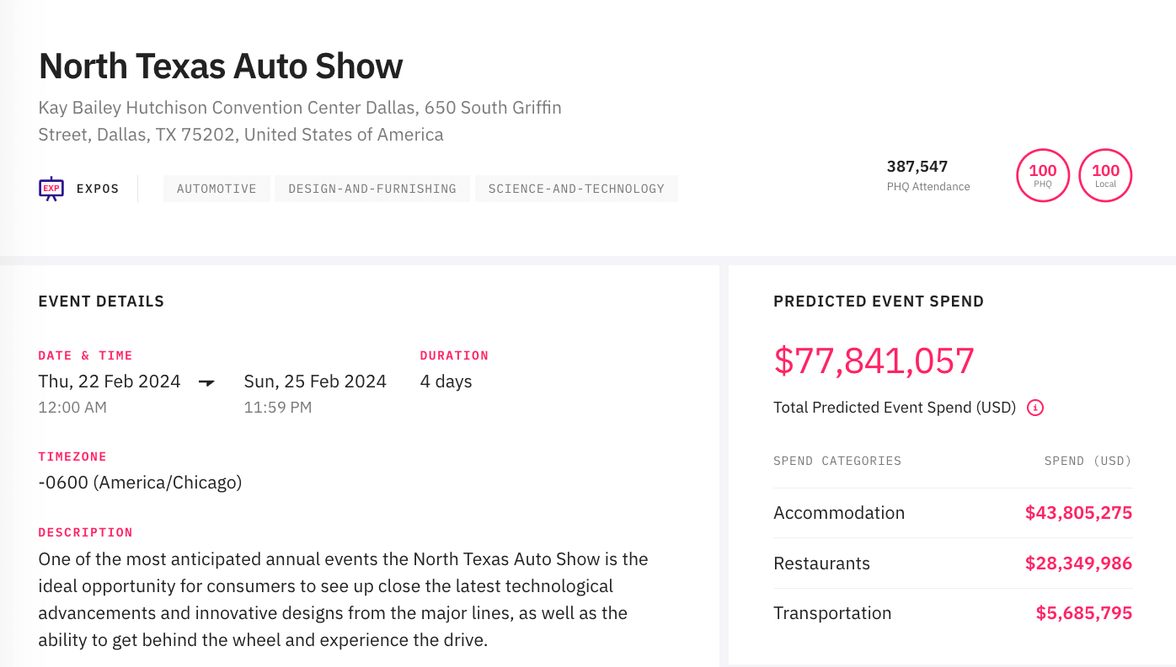The width and height of the screenshot is (1176, 667).
Task: Expand the SPEND CATEGORIES header
Action: tap(837, 460)
